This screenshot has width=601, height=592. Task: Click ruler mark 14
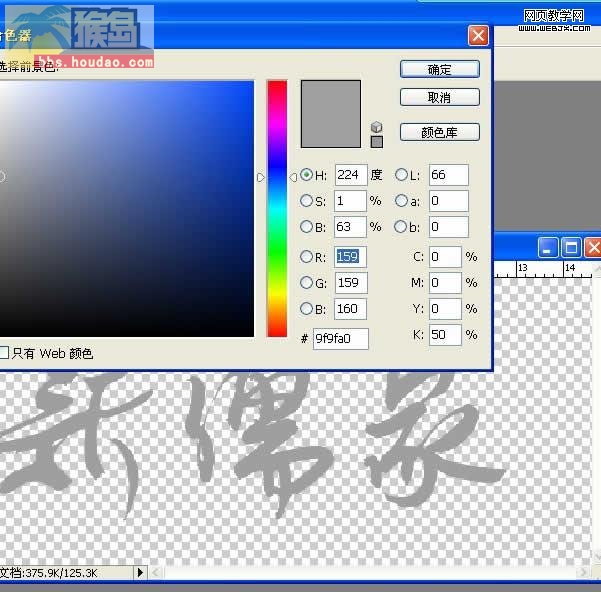pos(570,267)
